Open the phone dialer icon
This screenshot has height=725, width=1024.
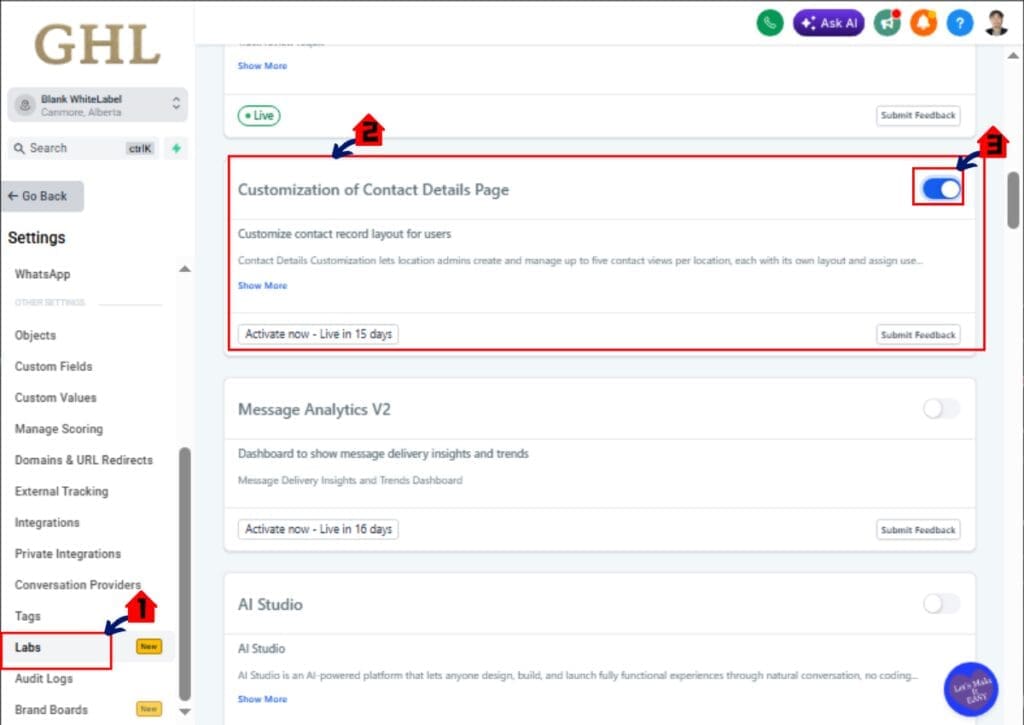coord(769,22)
